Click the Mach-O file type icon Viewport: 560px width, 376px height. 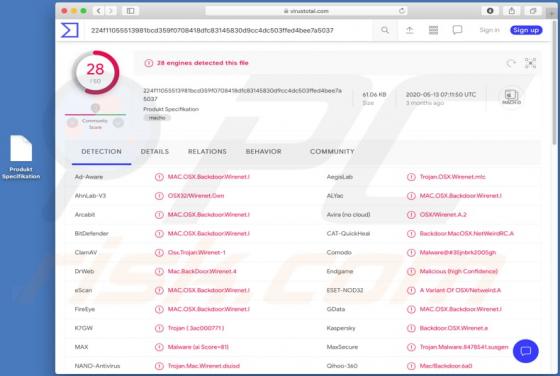point(511,97)
